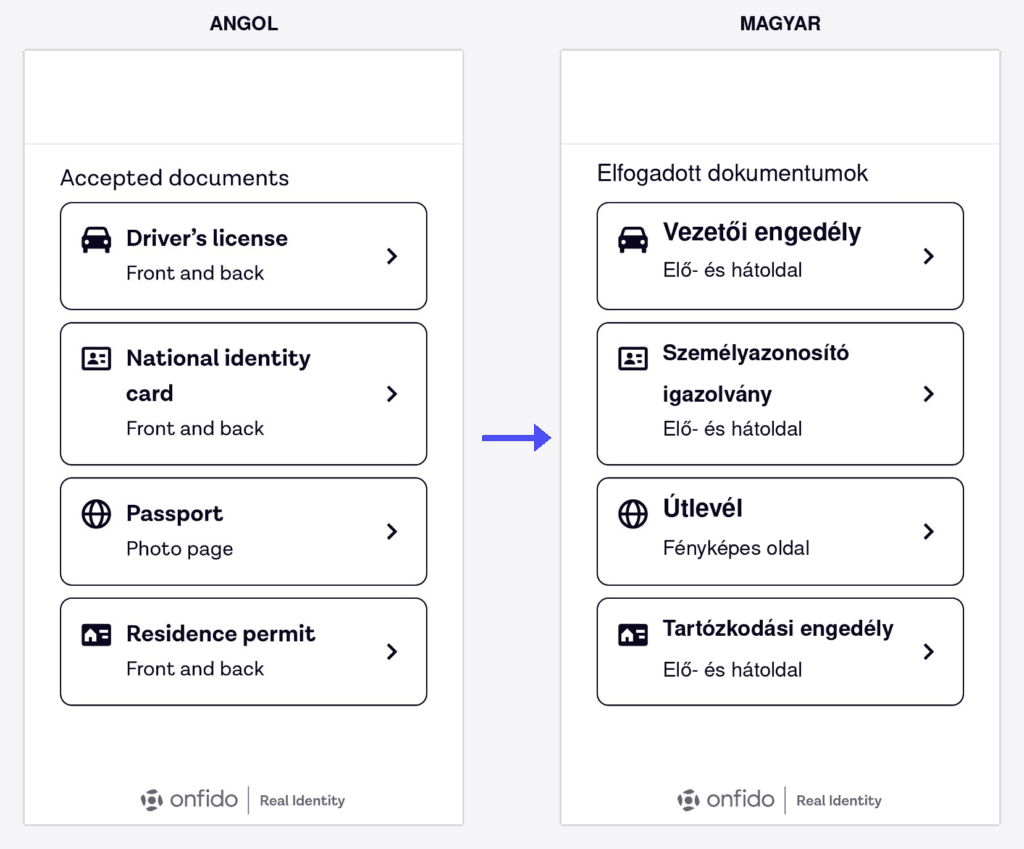Image resolution: width=1024 pixels, height=849 pixels.
Task: Click the house card icon beside Tartózkodási engedély
Action: click(x=633, y=635)
